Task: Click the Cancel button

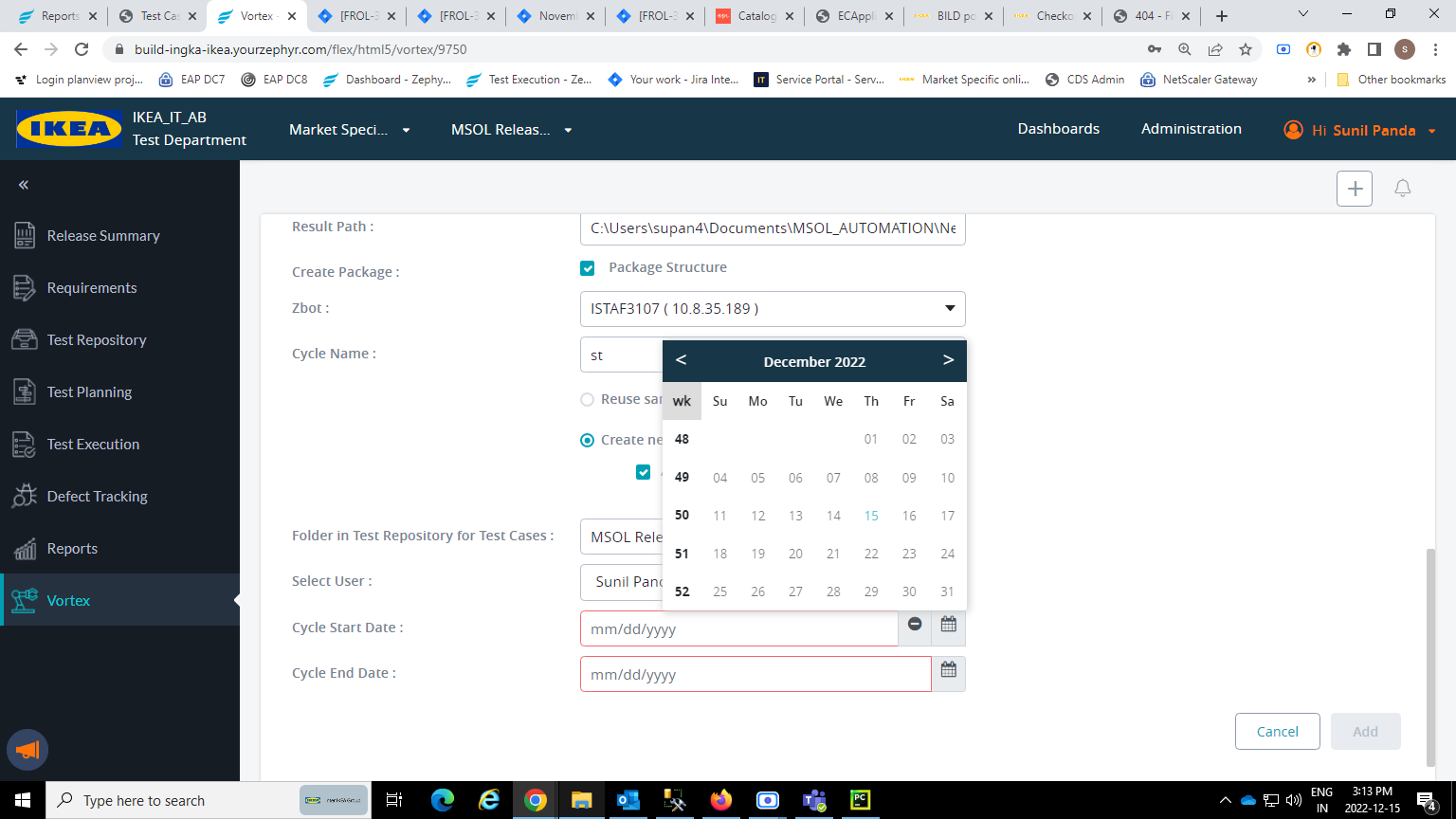Action: (1277, 731)
